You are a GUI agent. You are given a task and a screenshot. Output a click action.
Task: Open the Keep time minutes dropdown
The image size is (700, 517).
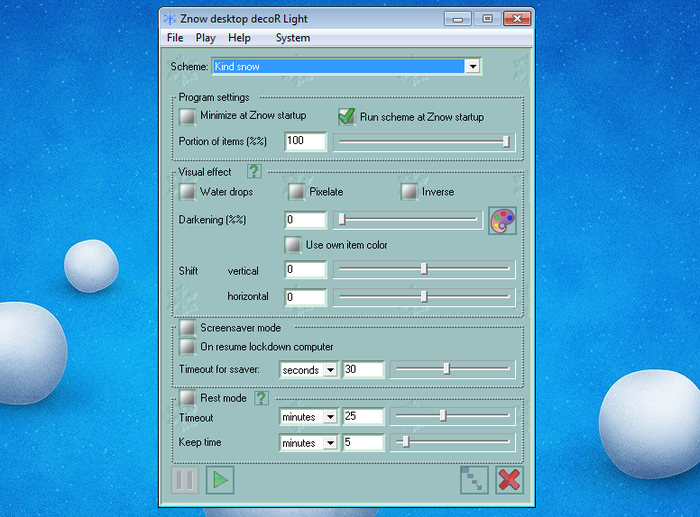[330, 443]
